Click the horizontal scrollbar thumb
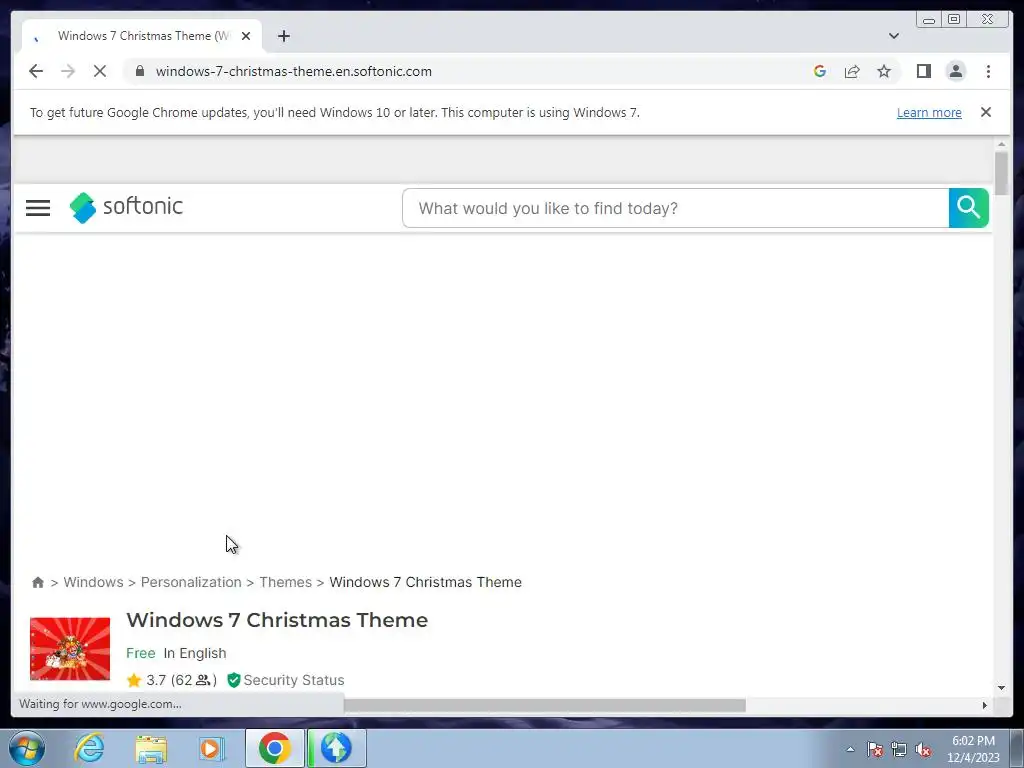Viewport: 1024px width, 768px height. [545, 705]
